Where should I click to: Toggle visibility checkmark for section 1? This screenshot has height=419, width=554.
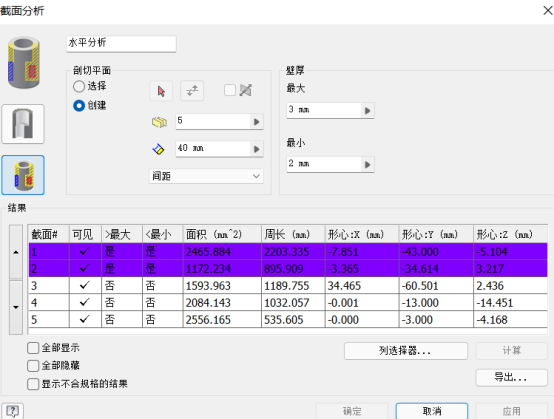(84, 252)
